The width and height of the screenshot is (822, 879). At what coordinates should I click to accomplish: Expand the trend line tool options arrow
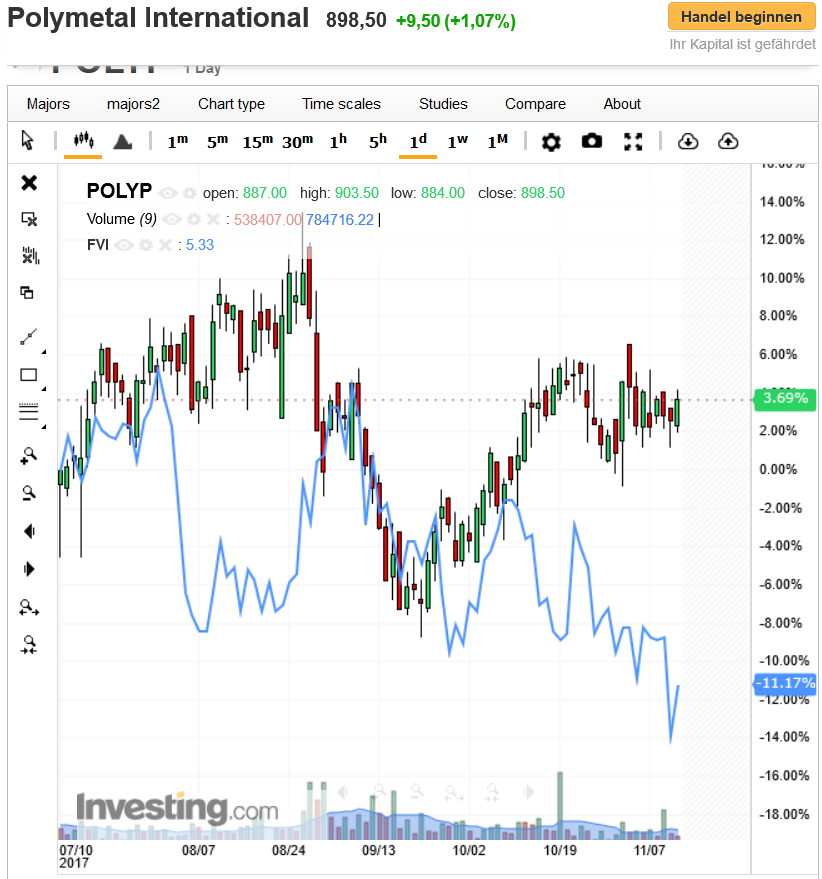point(44,351)
